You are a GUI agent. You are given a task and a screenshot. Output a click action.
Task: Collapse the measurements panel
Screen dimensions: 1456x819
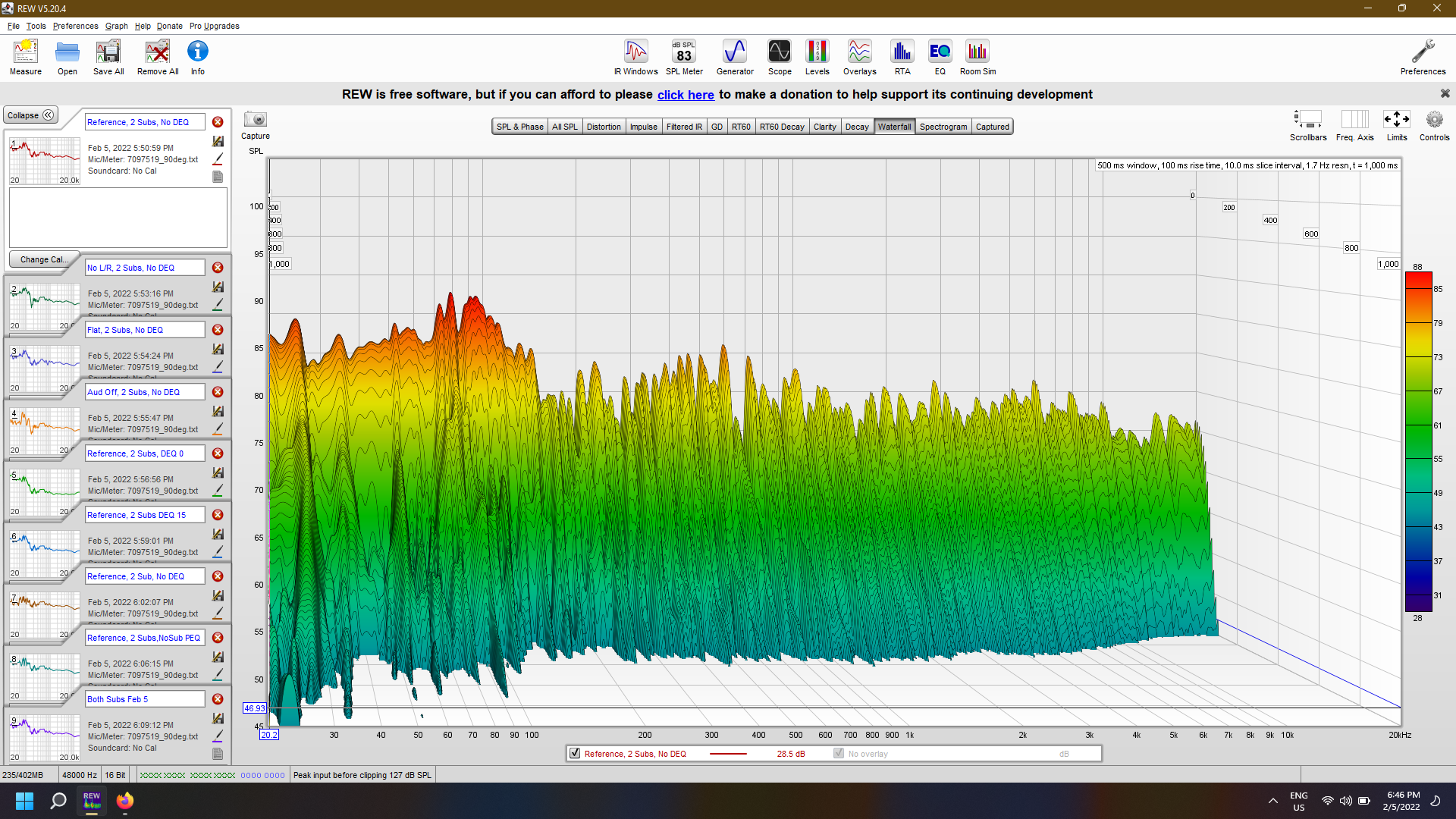tap(31, 115)
